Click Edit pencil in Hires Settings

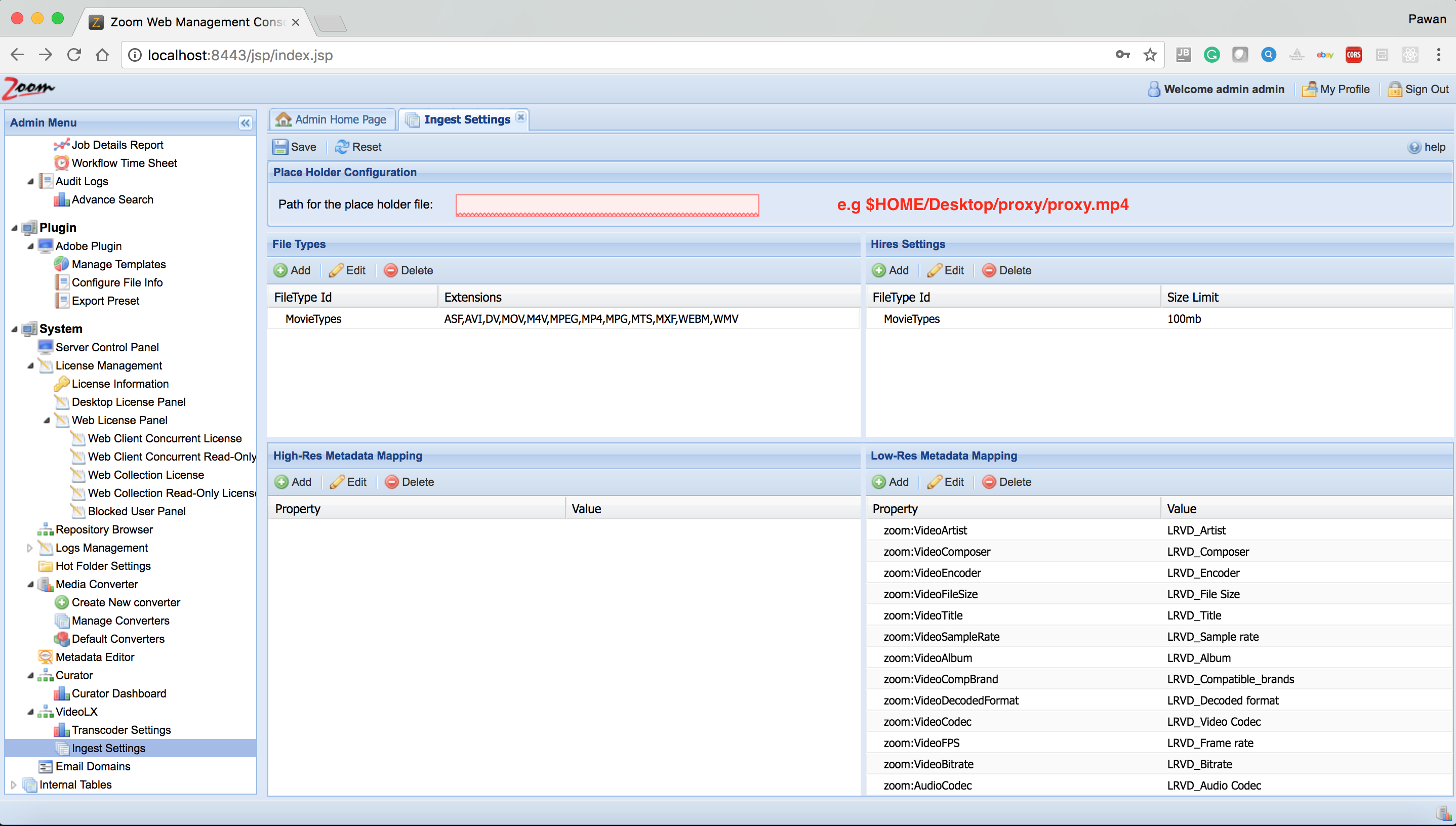coord(935,271)
